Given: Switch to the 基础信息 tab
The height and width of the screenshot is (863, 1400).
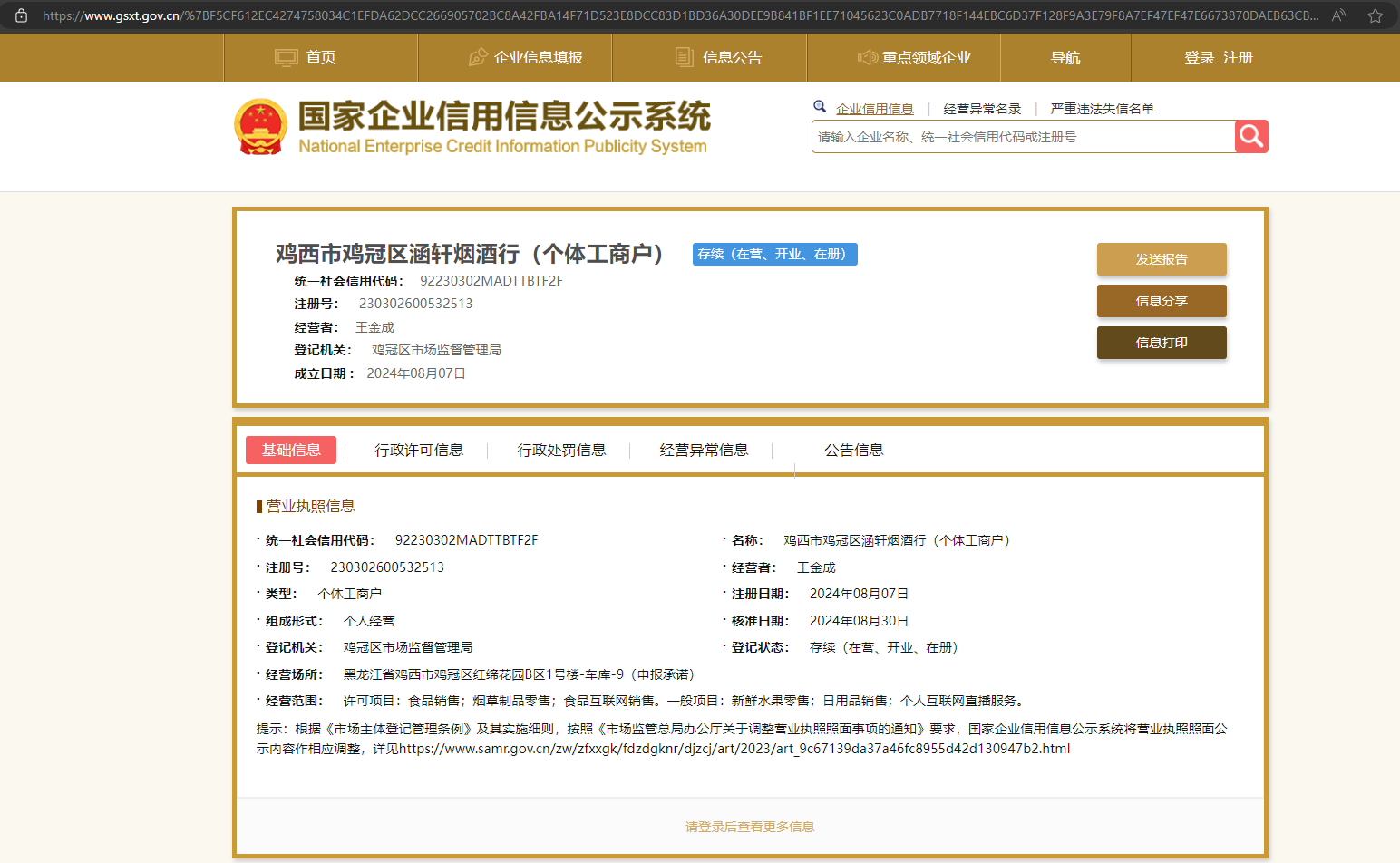Looking at the screenshot, I should (x=291, y=450).
